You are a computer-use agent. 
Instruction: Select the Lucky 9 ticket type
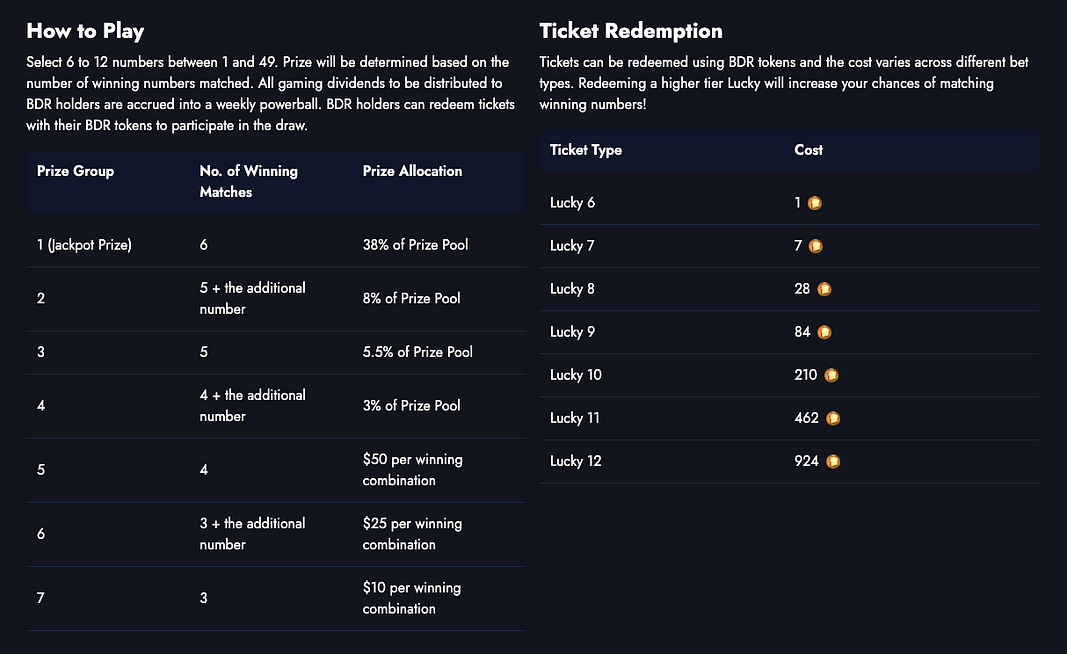[573, 332]
